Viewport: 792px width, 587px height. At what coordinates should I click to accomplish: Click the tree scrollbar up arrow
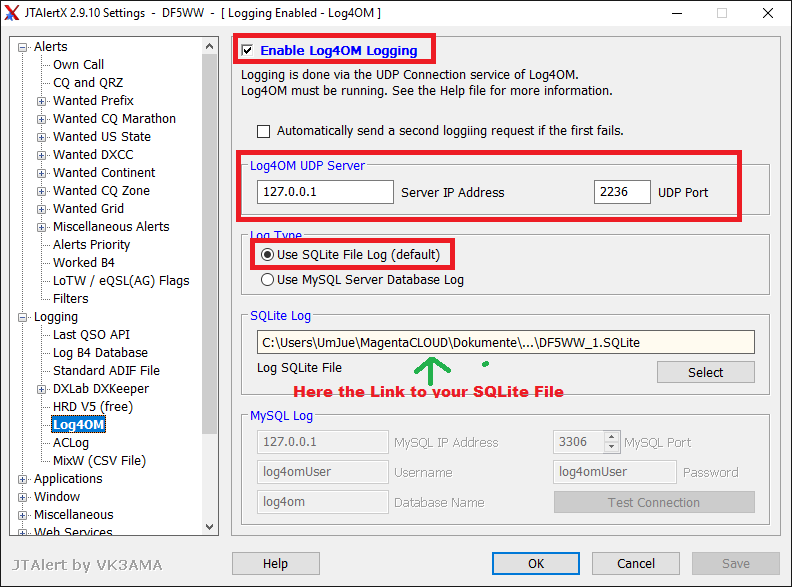tap(210, 46)
